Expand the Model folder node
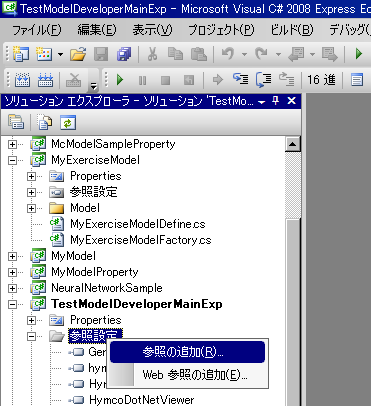Image resolution: width=371 pixels, height=406 pixels. (31, 208)
